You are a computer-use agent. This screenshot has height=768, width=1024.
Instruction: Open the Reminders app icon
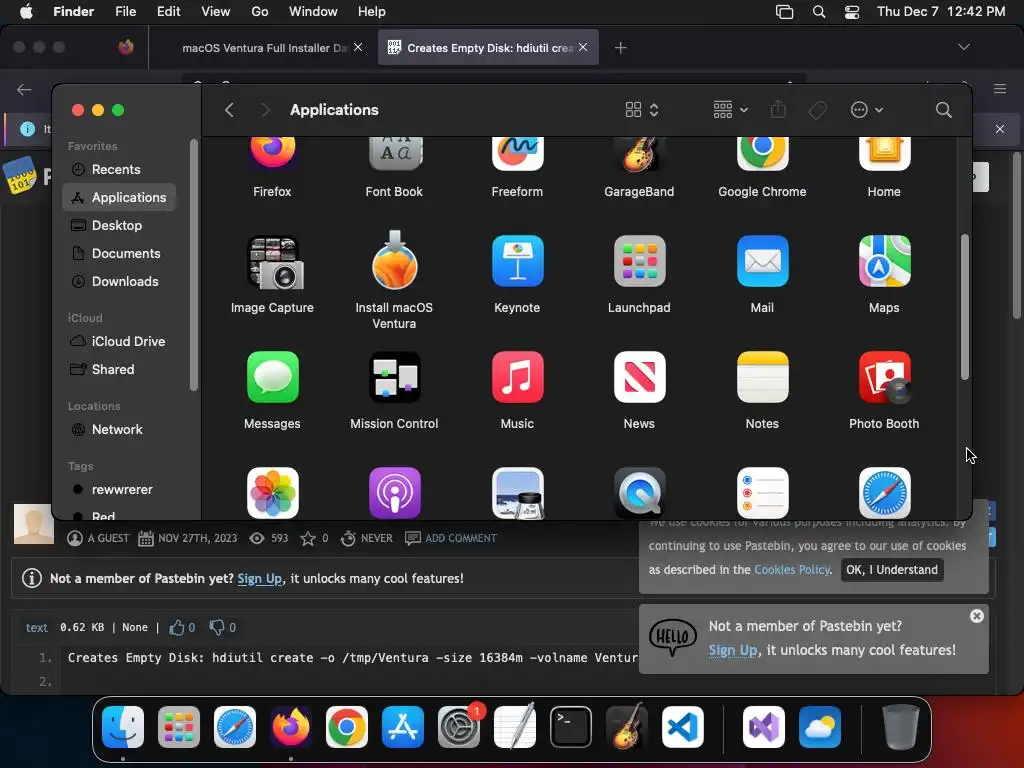[x=762, y=493]
